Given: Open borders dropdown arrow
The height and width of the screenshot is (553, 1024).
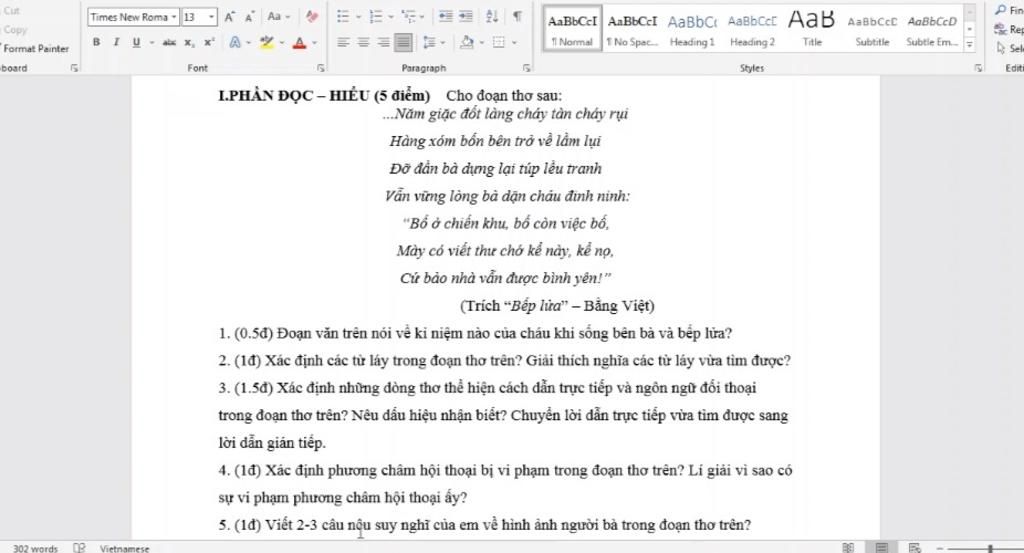Looking at the screenshot, I should 514,42.
